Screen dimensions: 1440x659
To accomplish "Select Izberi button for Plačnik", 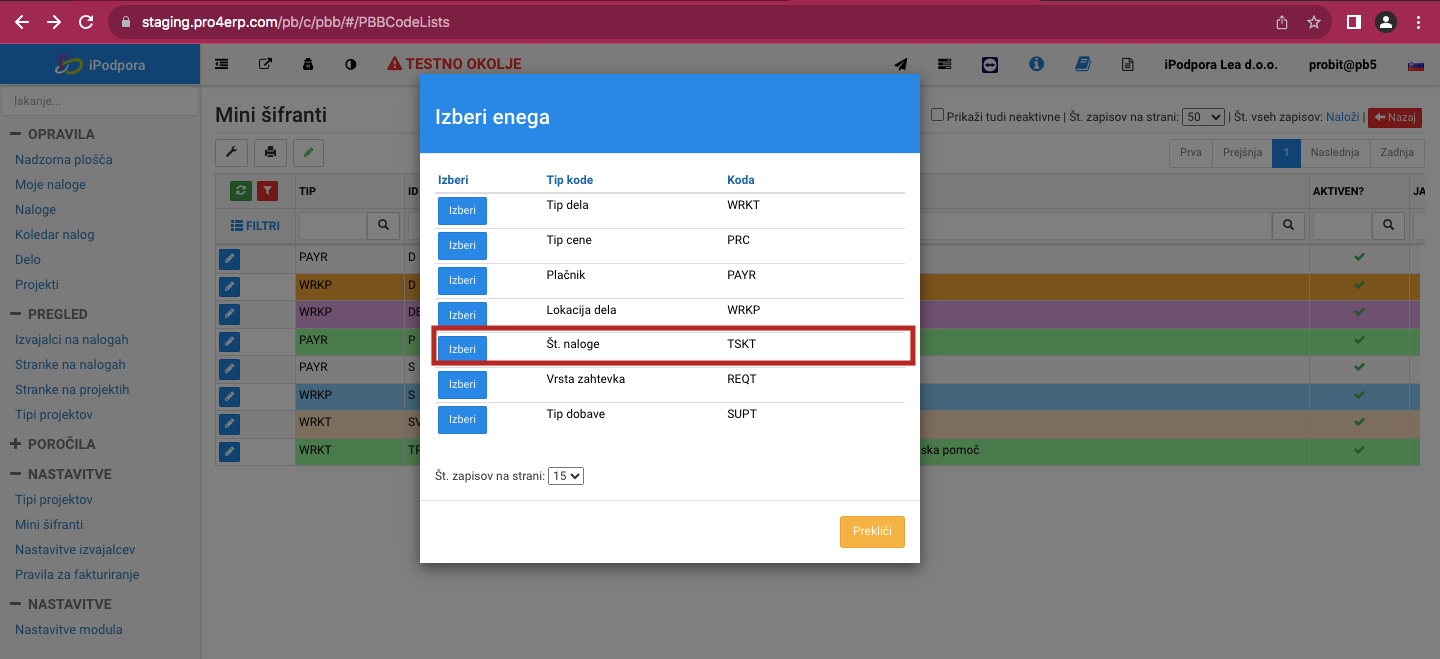I will point(462,281).
